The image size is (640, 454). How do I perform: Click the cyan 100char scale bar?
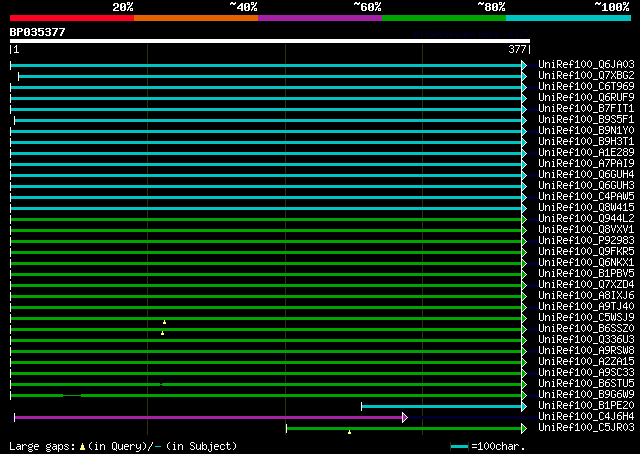459,447
